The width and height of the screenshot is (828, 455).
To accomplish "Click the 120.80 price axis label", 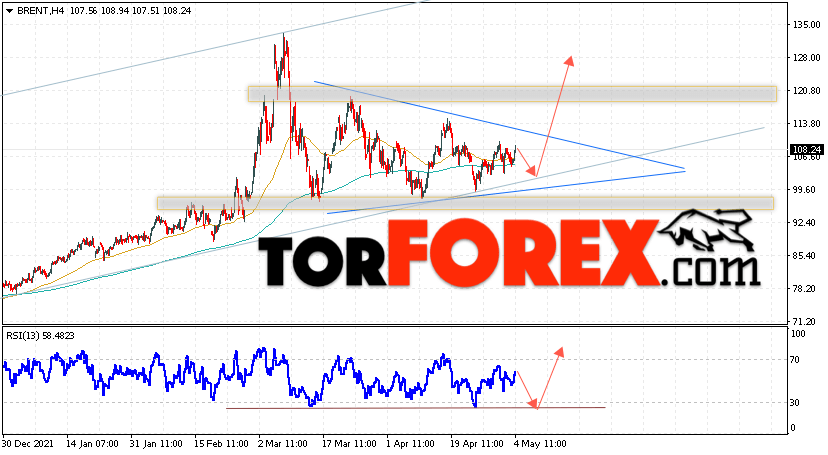I will click(x=806, y=91).
